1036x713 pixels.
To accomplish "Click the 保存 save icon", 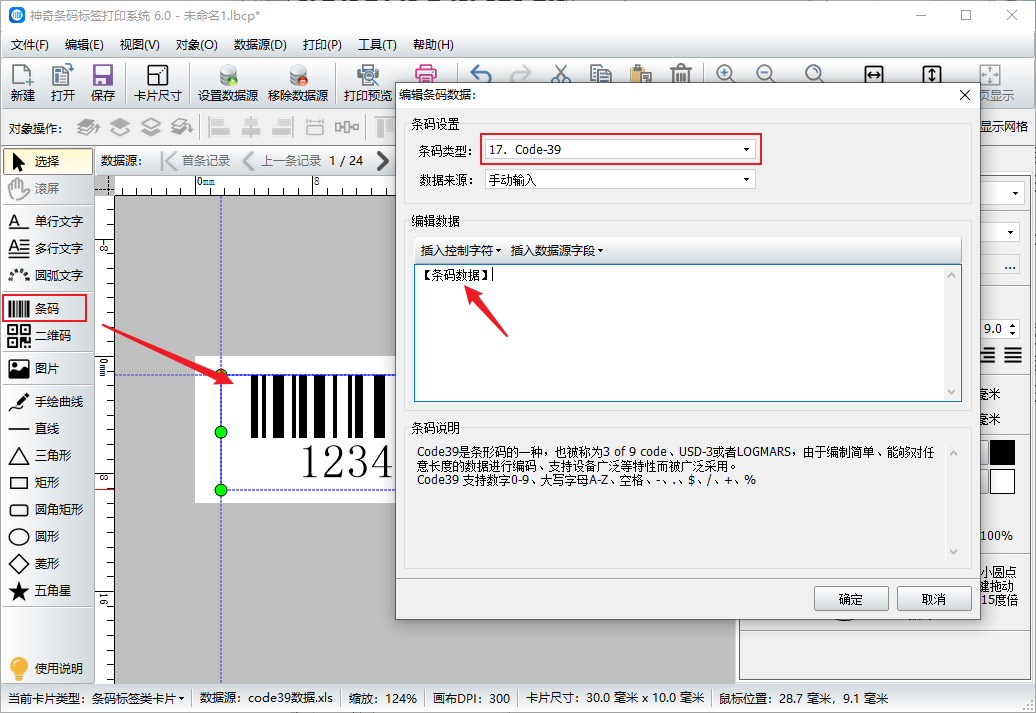I will (x=102, y=82).
